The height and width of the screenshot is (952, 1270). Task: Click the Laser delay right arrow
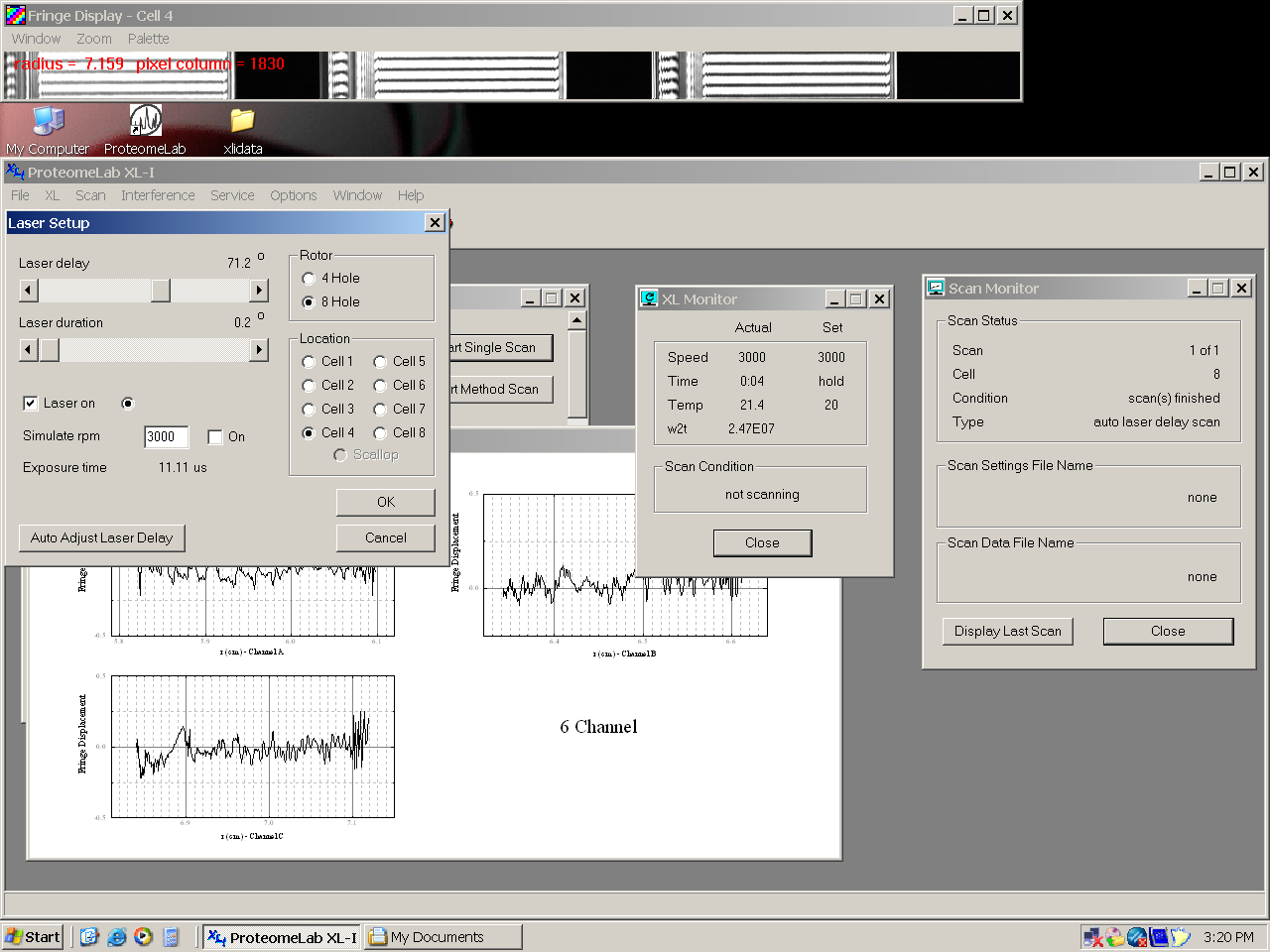[x=259, y=291]
